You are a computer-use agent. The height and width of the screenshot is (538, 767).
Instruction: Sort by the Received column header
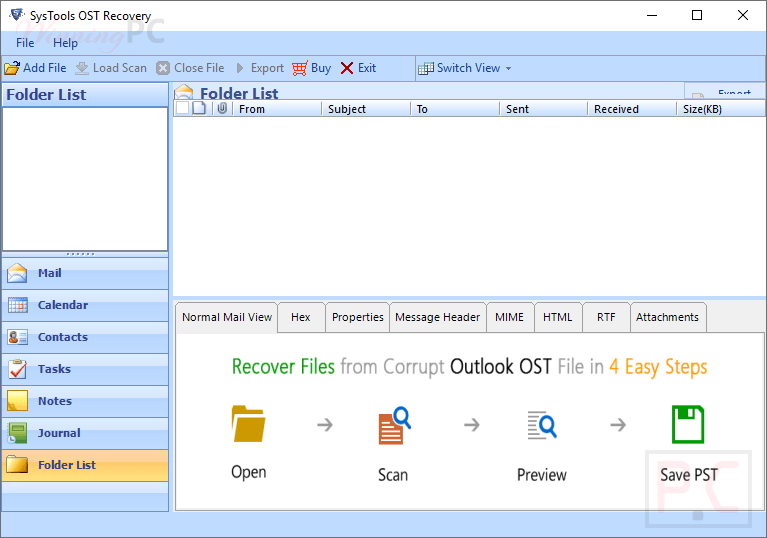[632, 109]
